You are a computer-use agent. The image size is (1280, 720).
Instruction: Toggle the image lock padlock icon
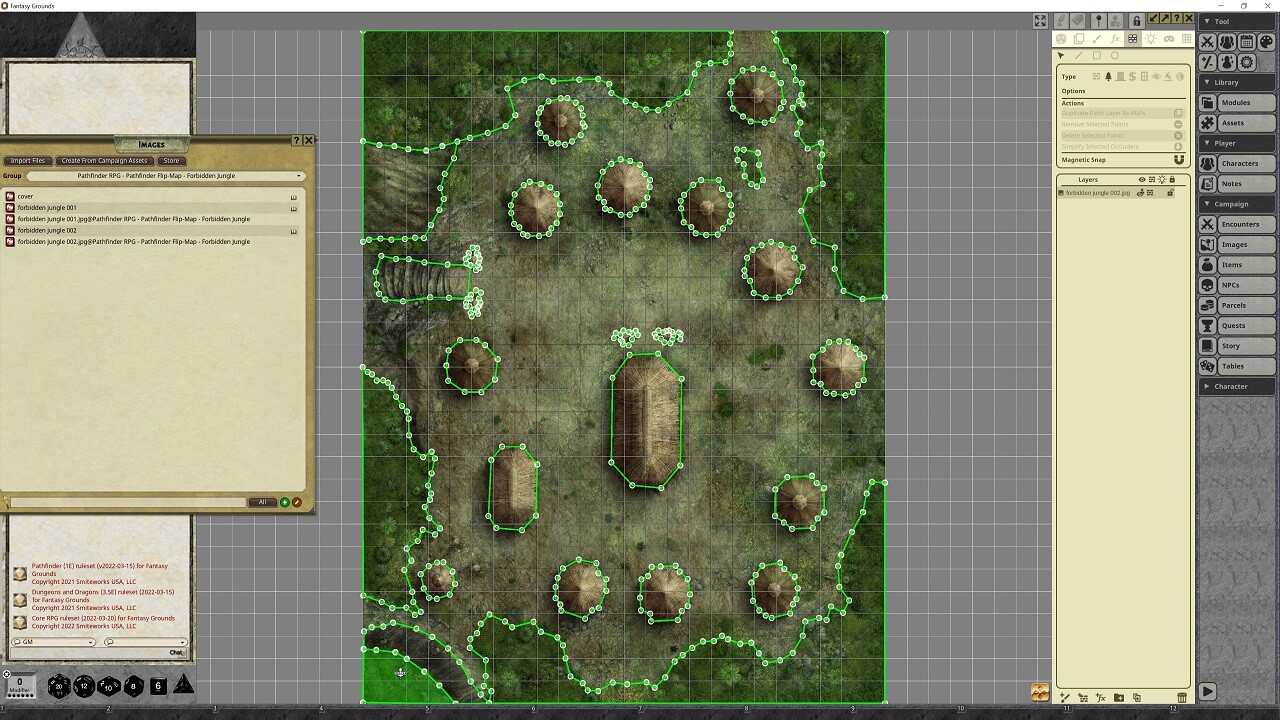pyautogui.click(x=1136, y=20)
